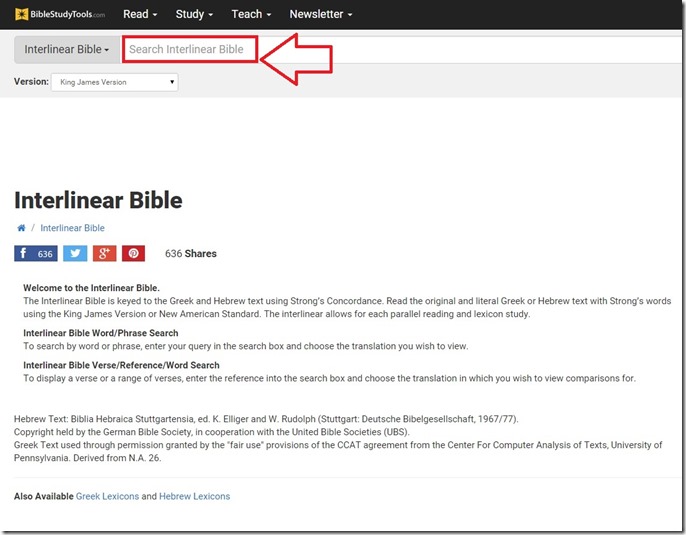Expand the Interlinear Bible search-type dropdown
This screenshot has width=686, height=535.
(66, 49)
